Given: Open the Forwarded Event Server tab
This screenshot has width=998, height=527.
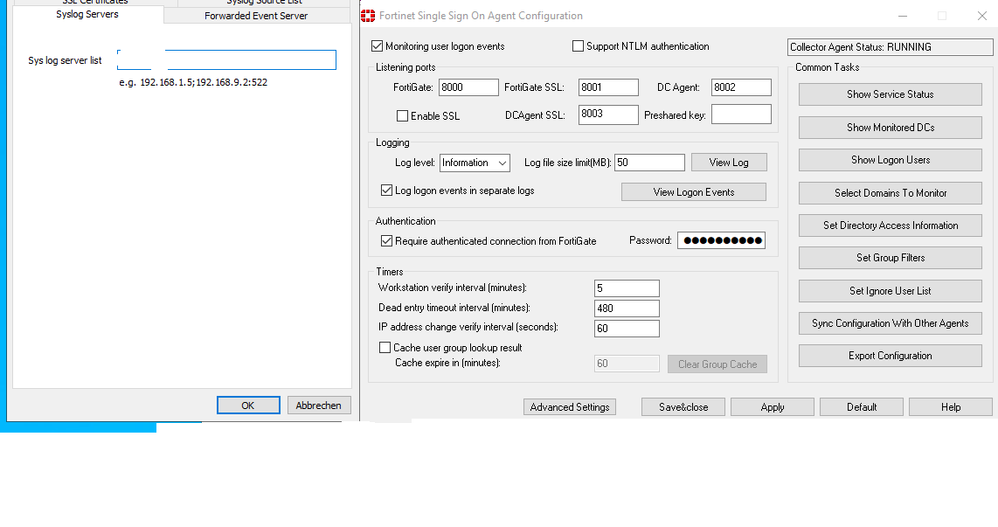Looking at the screenshot, I should click(x=256, y=16).
